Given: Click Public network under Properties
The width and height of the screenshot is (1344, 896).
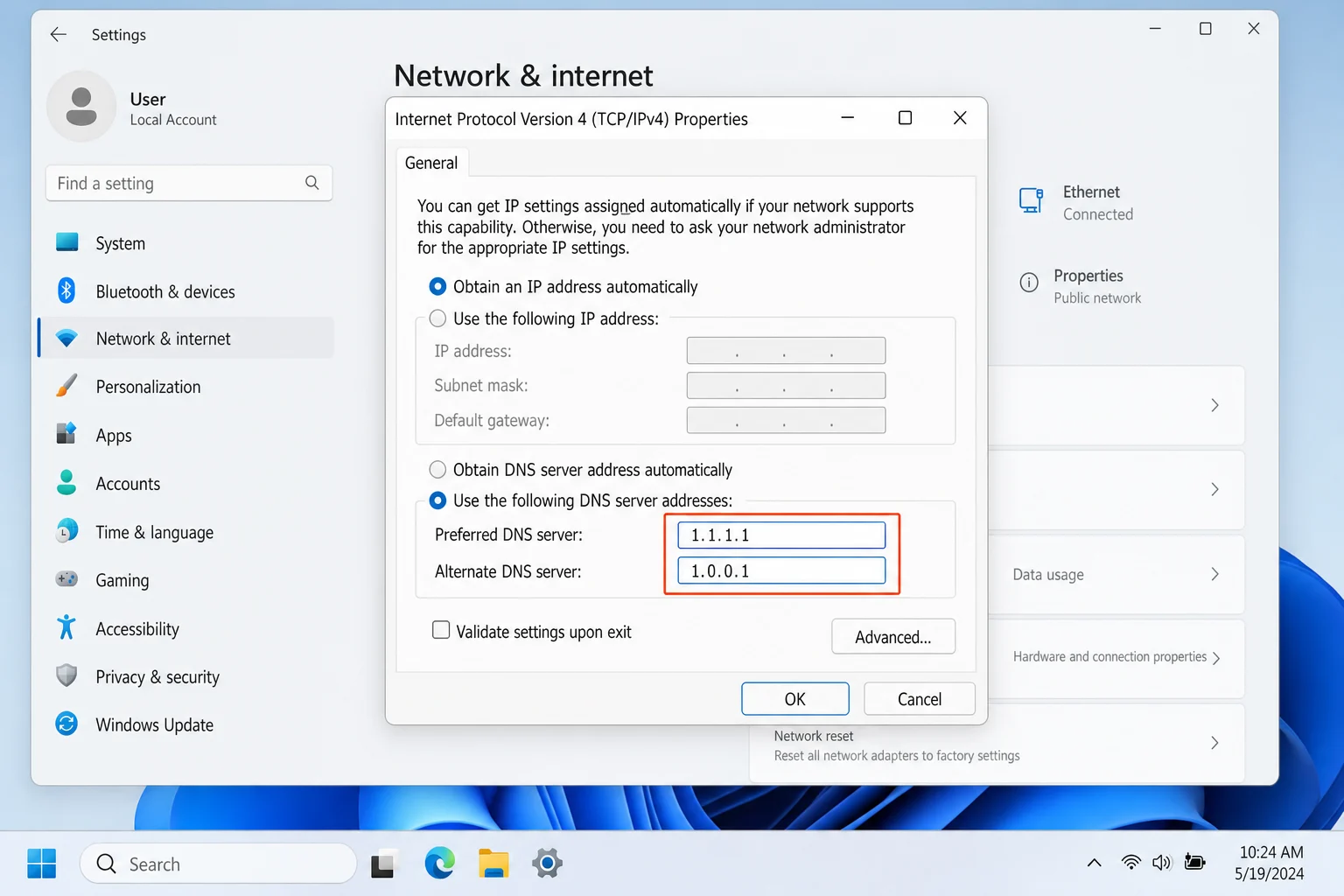Looking at the screenshot, I should (1097, 297).
